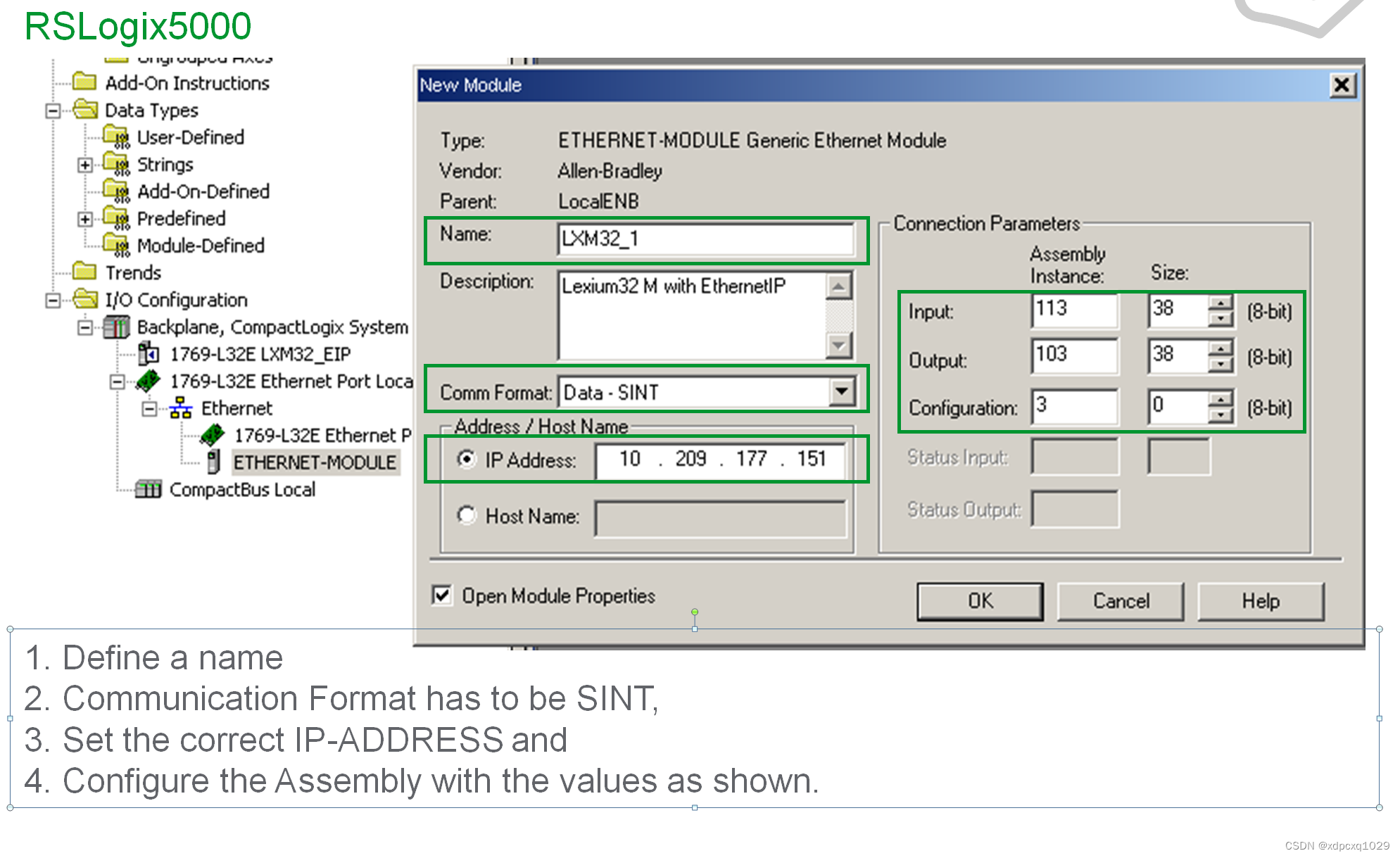Image resolution: width=1400 pixels, height=858 pixels.
Task: Click the Backplane CompactLogix System icon
Action: pos(116,327)
